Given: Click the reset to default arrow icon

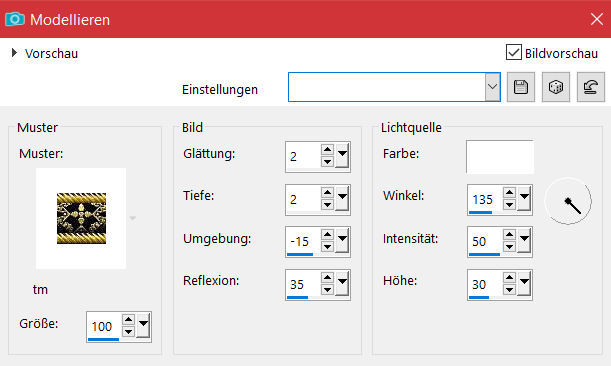Looking at the screenshot, I should pos(591,87).
